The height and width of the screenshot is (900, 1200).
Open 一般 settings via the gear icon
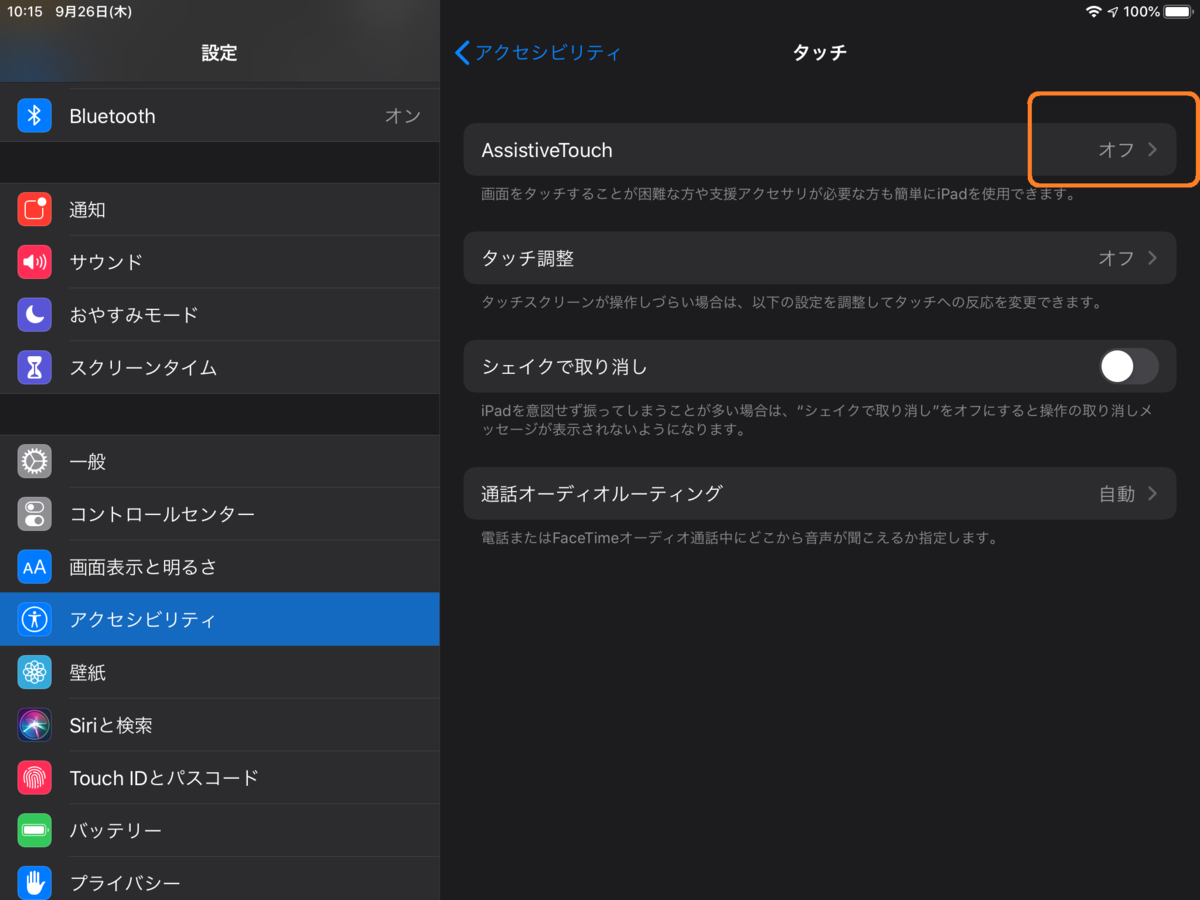35,461
